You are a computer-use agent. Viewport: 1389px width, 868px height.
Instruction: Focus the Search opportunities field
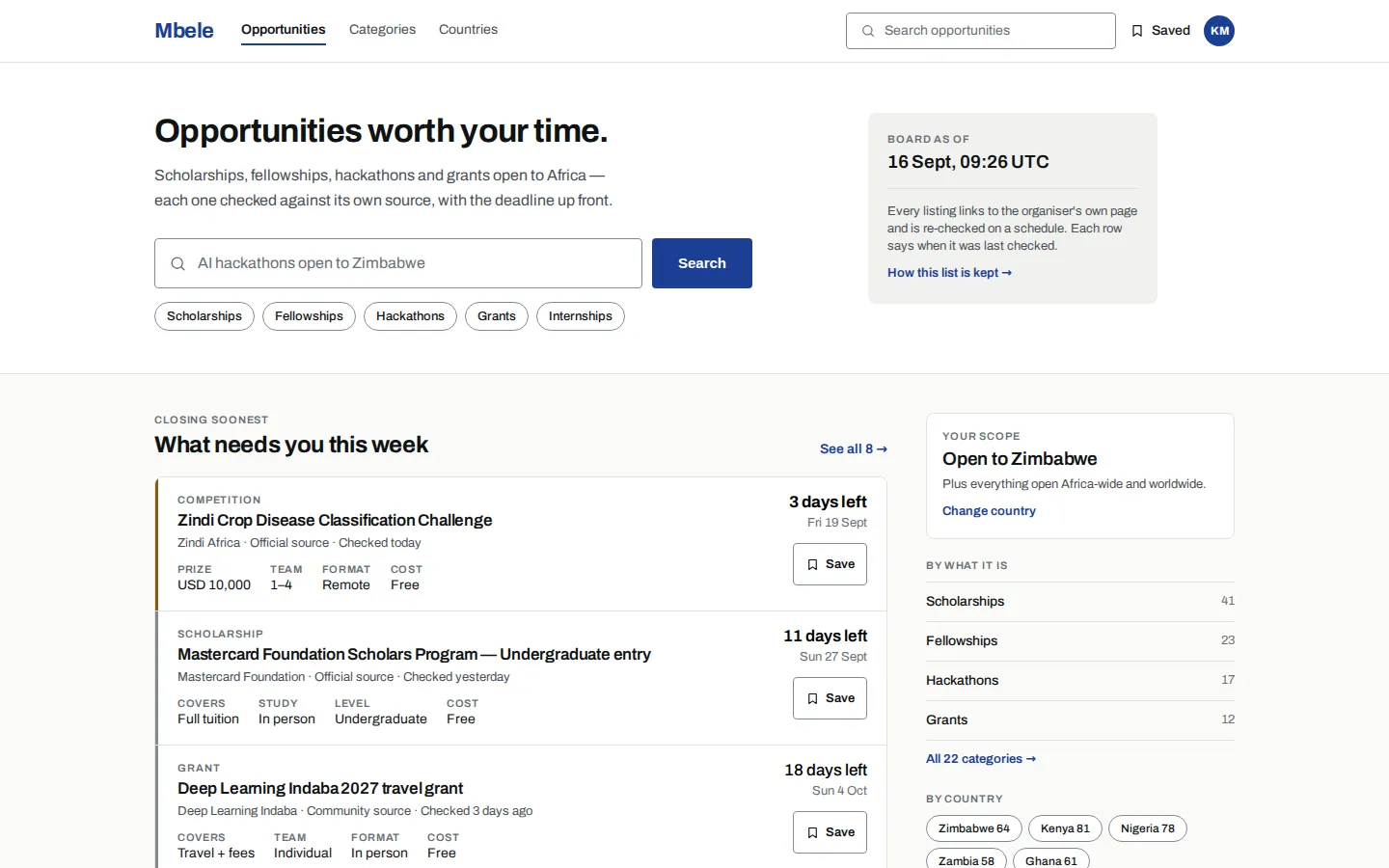pyautogui.click(x=981, y=31)
